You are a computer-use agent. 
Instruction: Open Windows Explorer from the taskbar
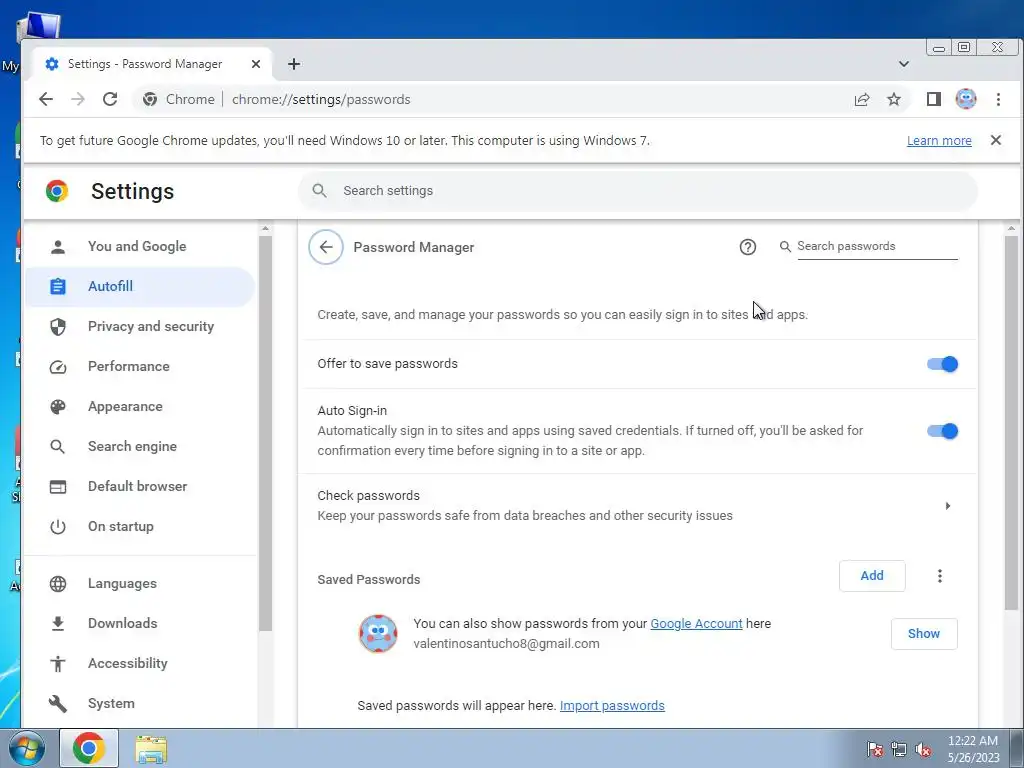coord(151,749)
